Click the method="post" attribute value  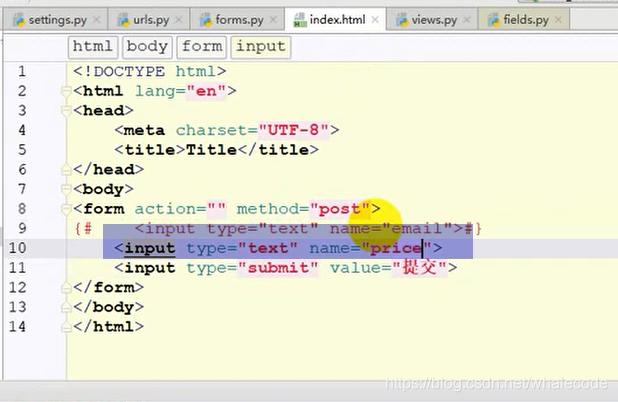(x=340, y=209)
